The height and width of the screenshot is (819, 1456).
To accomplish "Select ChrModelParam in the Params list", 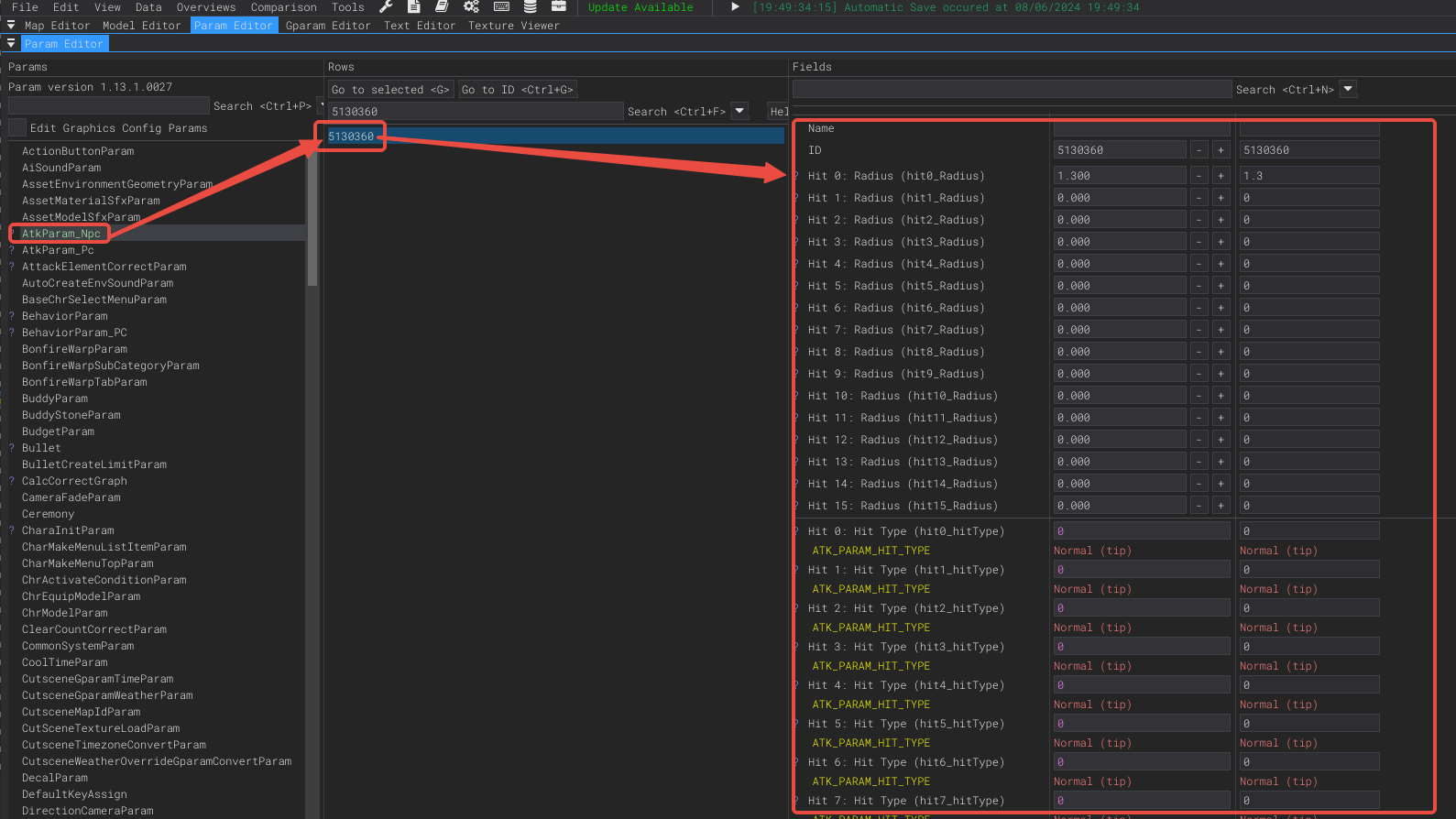I will point(65,613).
